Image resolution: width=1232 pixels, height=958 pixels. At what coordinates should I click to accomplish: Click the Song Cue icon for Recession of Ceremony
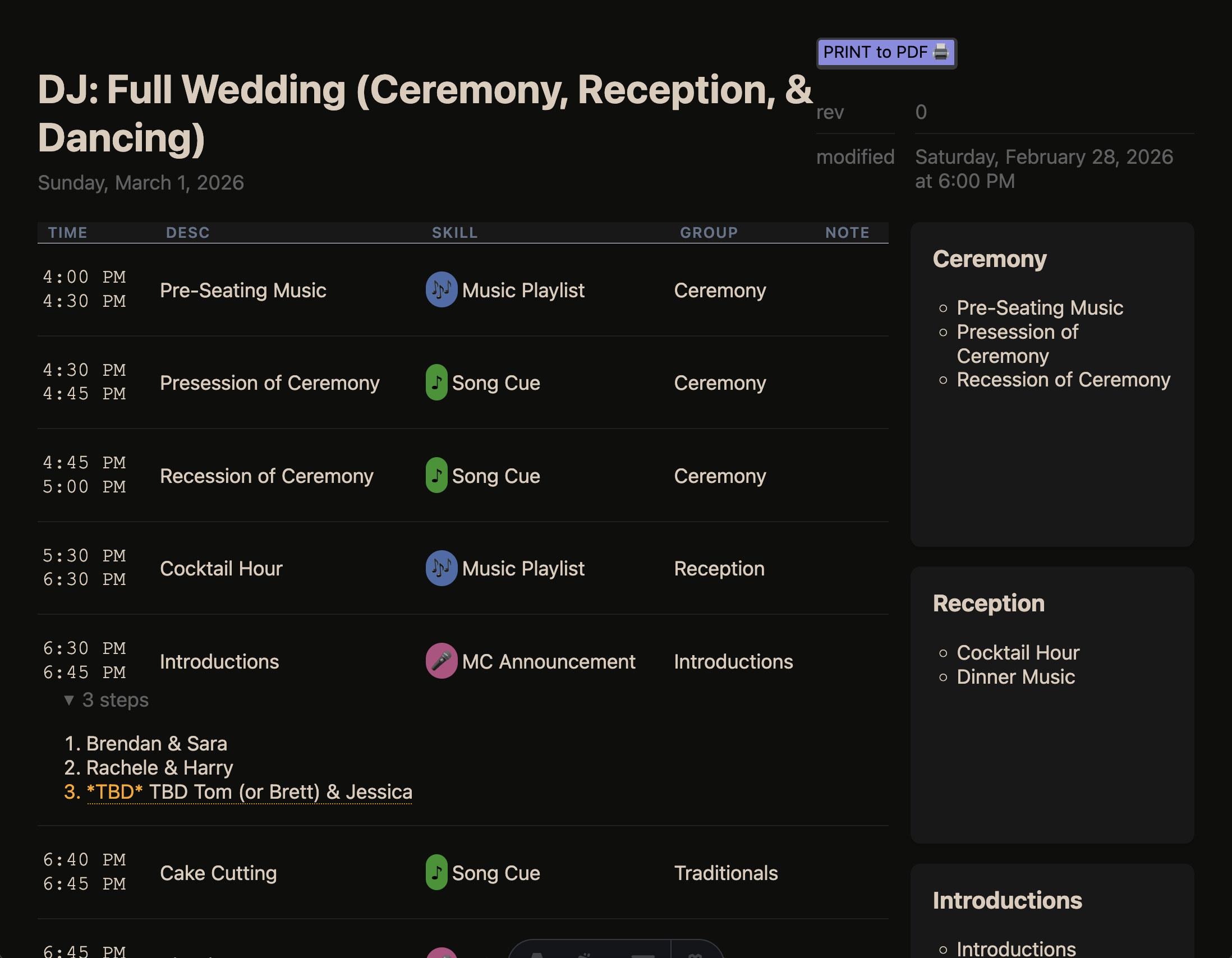(x=436, y=476)
